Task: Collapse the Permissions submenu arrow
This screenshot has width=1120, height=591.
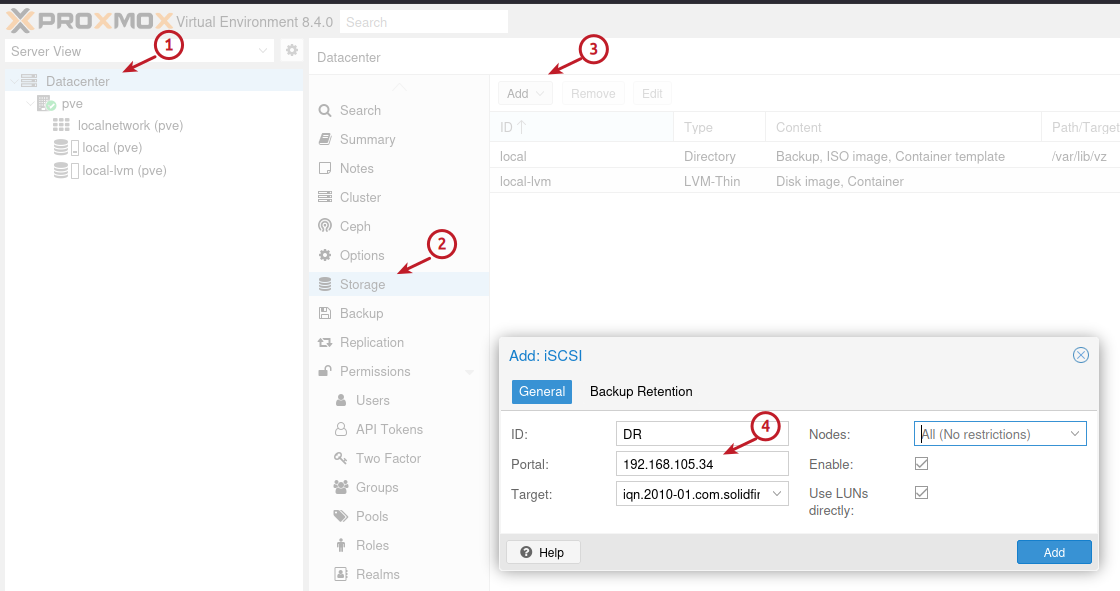Action: click(x=470, y=372)
